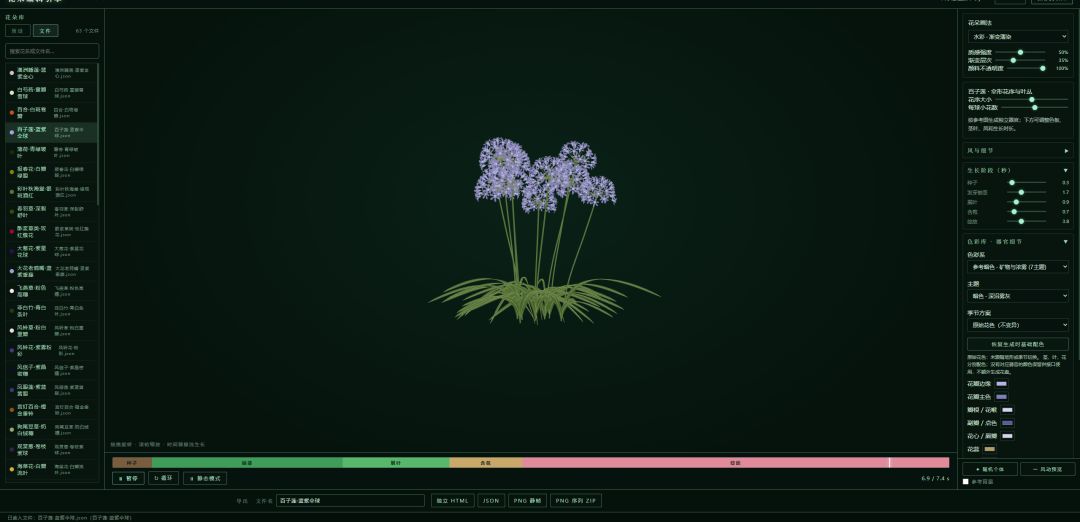This screenshot has height=522, width=1080.
Task: Adjust the 颜料不透明度 slider at 100%
Action: pyautogui.click(x=1025, y=68)
